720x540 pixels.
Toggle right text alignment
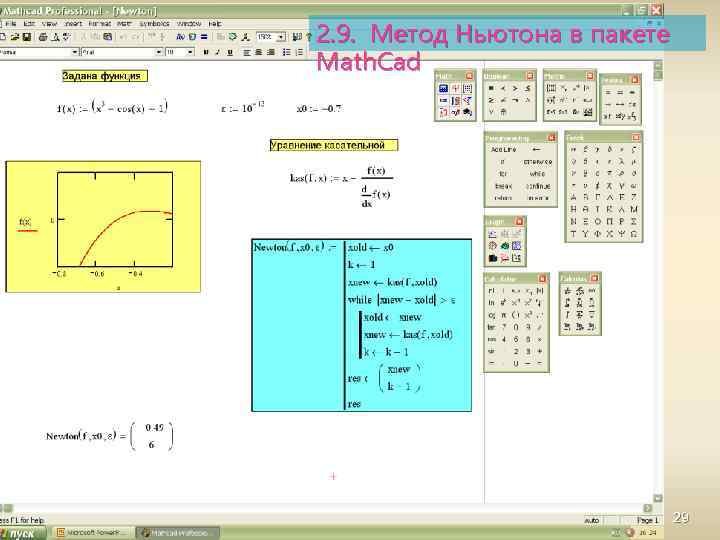271,52
